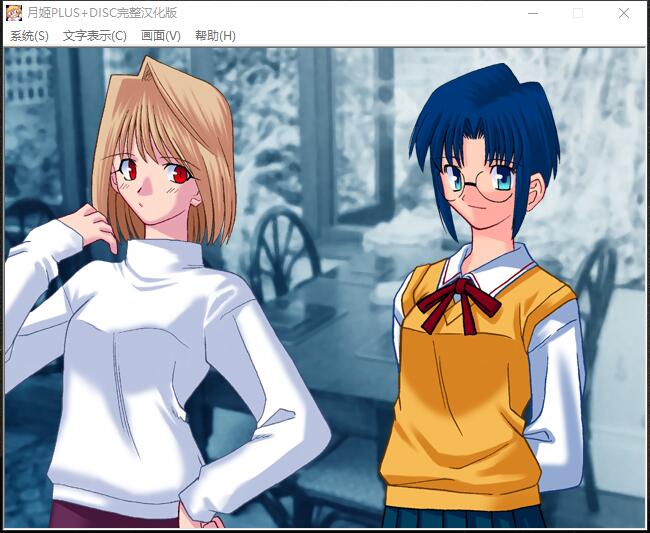Click the game's title bar character icon
This screenshot has height=533, width=650.
(14, 14)
